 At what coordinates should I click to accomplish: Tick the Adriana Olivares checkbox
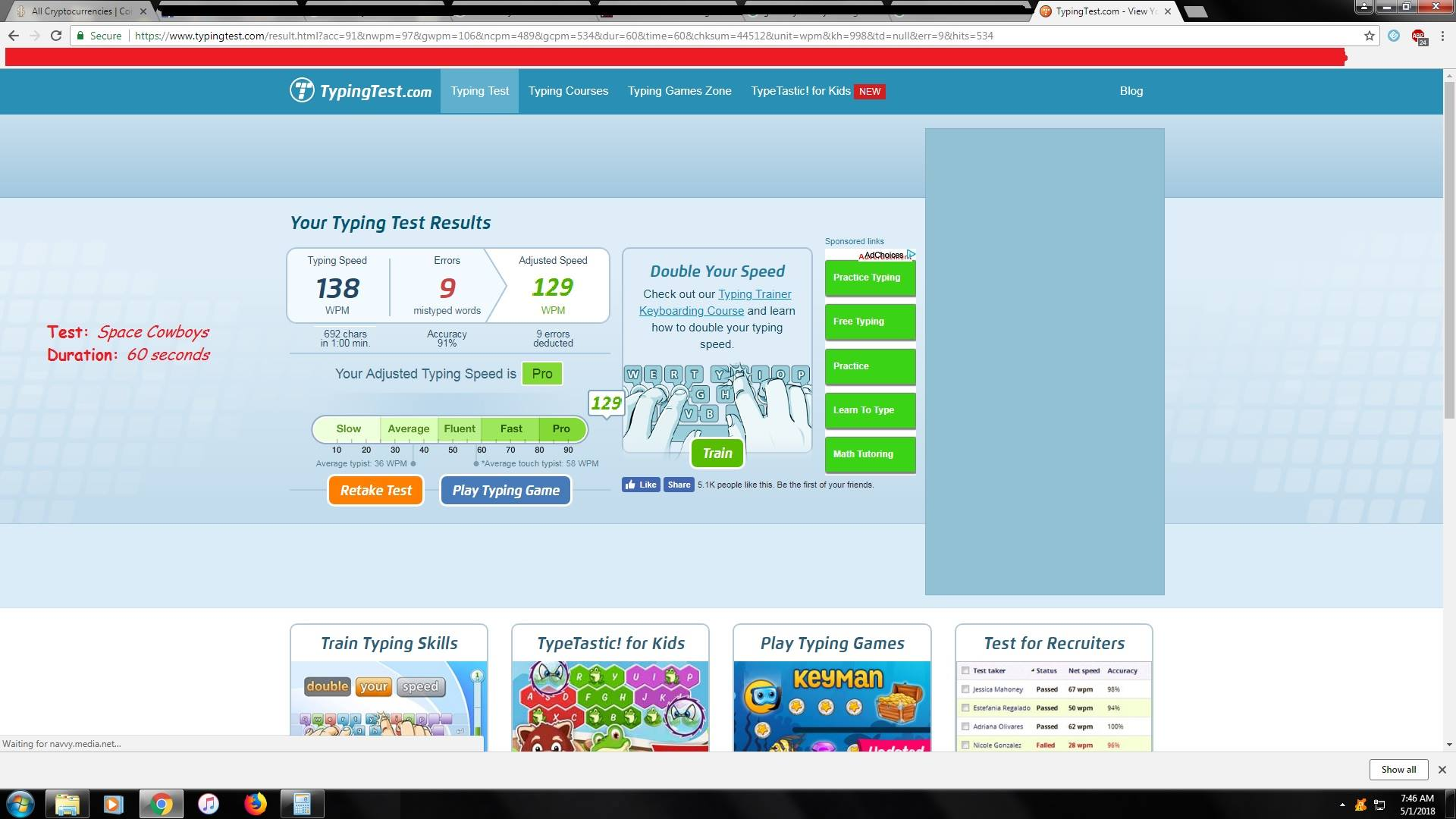coord(965,726)
